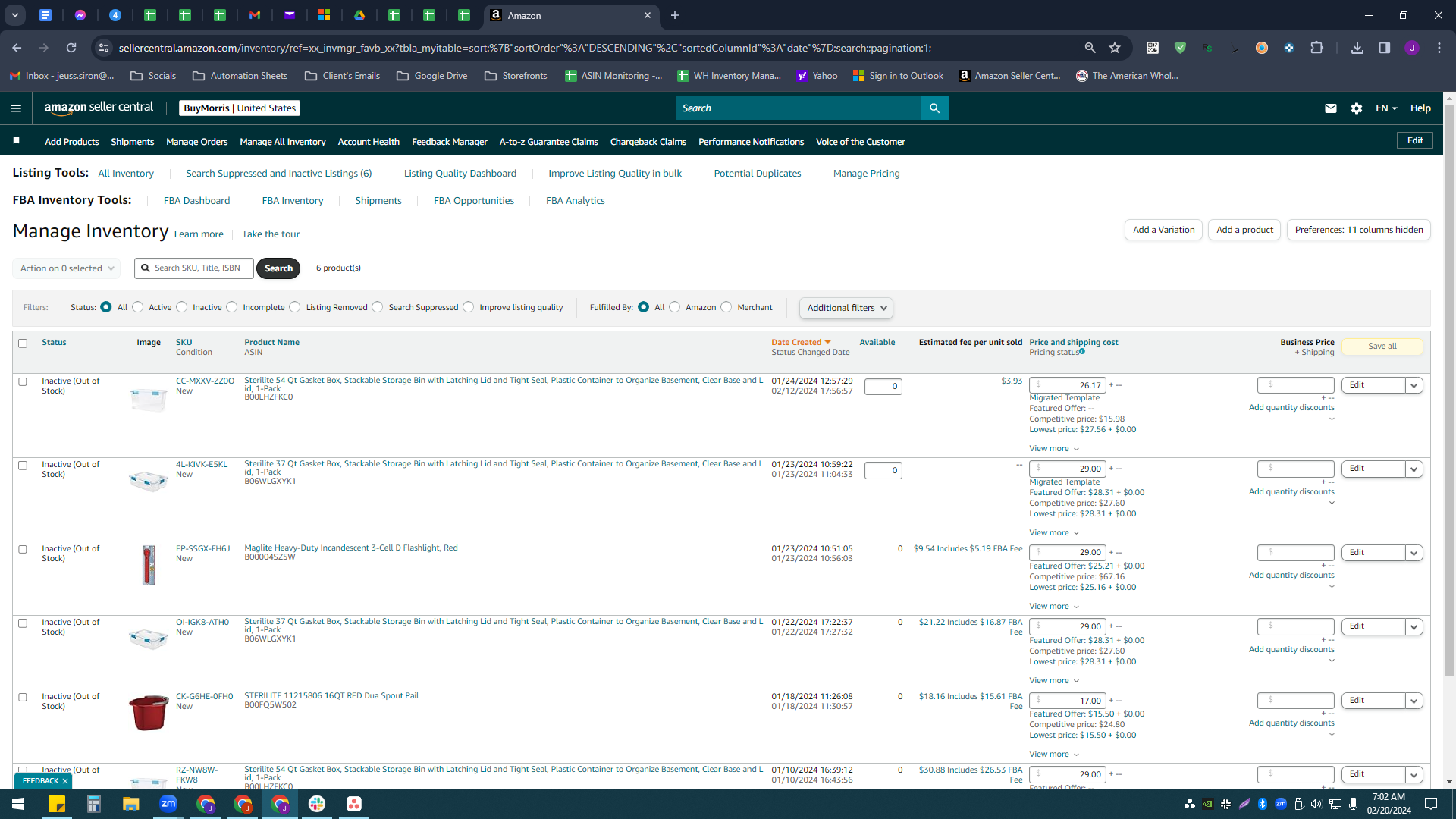Select checkbox for Maglite flashlight row
The width and height of the screenshot is (1456, 819).
pyautogui.click(x=23, y=550)
